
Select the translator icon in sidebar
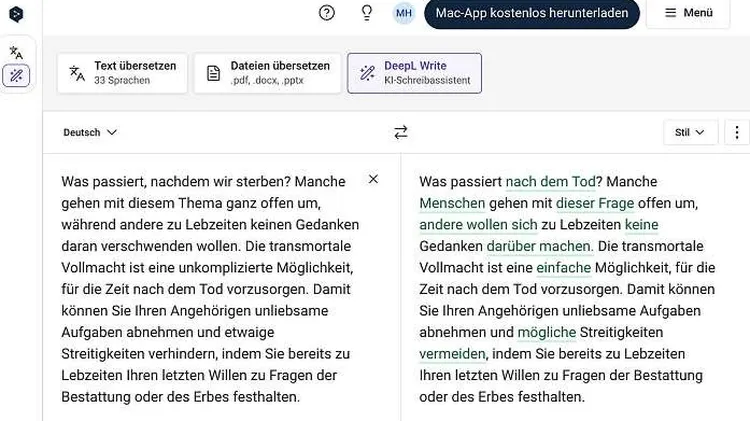16,52
